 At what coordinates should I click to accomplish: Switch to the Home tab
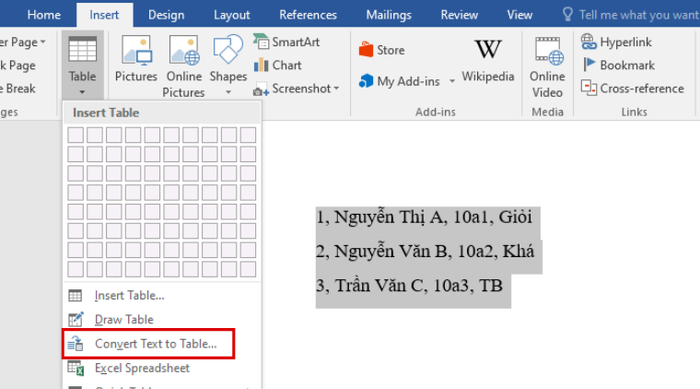pyautogui.click(x=44, y=15)
